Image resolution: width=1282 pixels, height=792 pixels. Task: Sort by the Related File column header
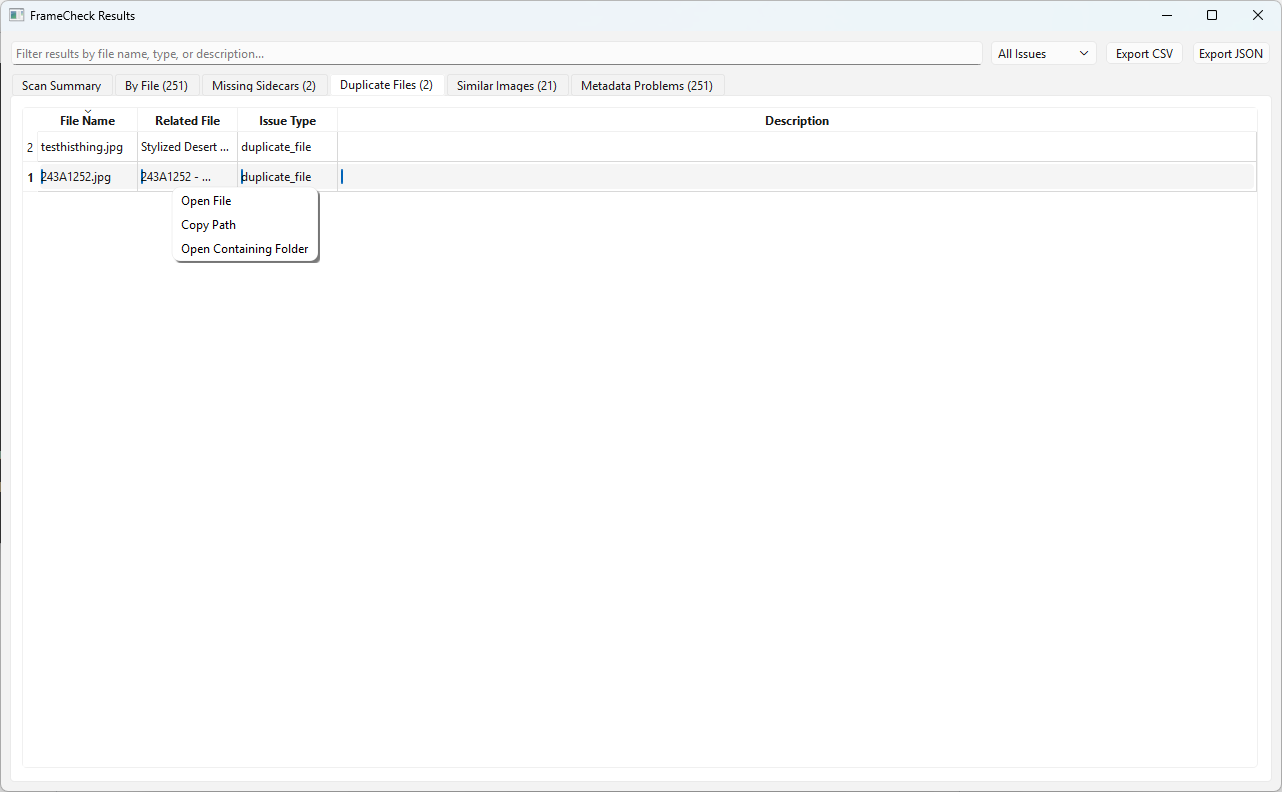point(187,120)
